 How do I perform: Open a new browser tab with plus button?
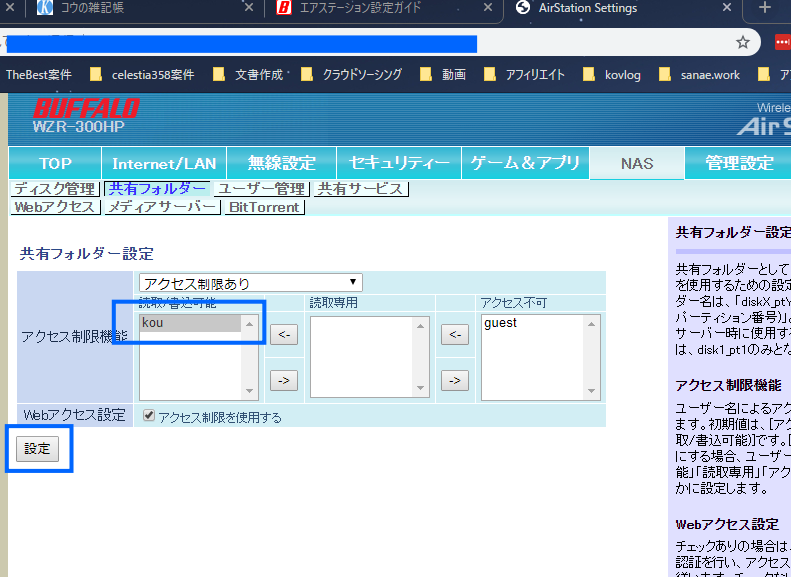[x=765, y=9]
